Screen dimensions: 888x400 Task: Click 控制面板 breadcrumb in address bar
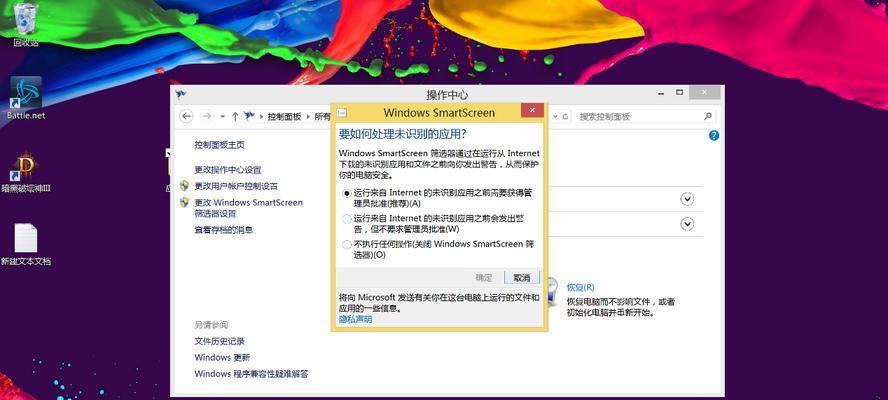[284, 116]
